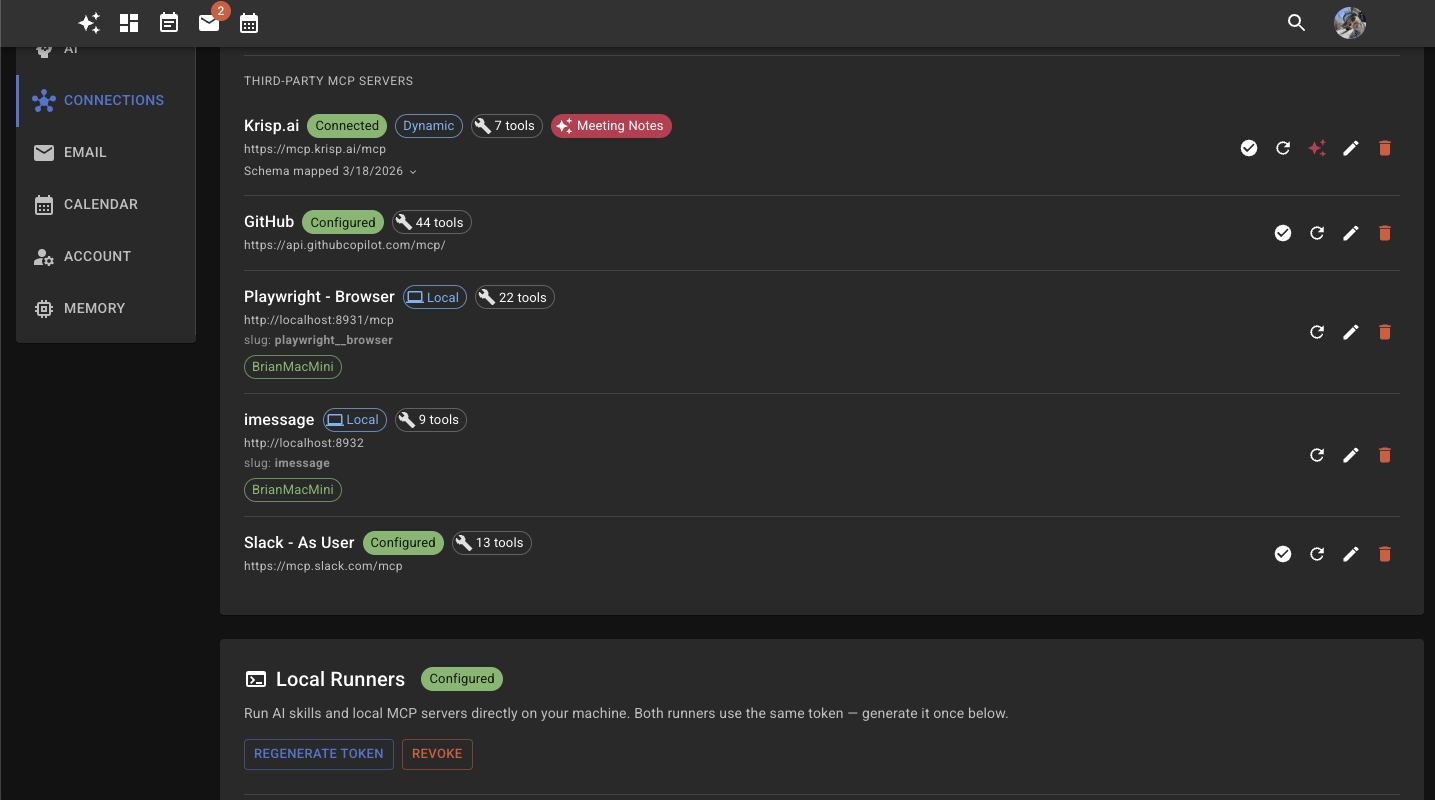
Task: Click the URL "http://localhost:8931/mcp"
Action: (x=319, y=320)
